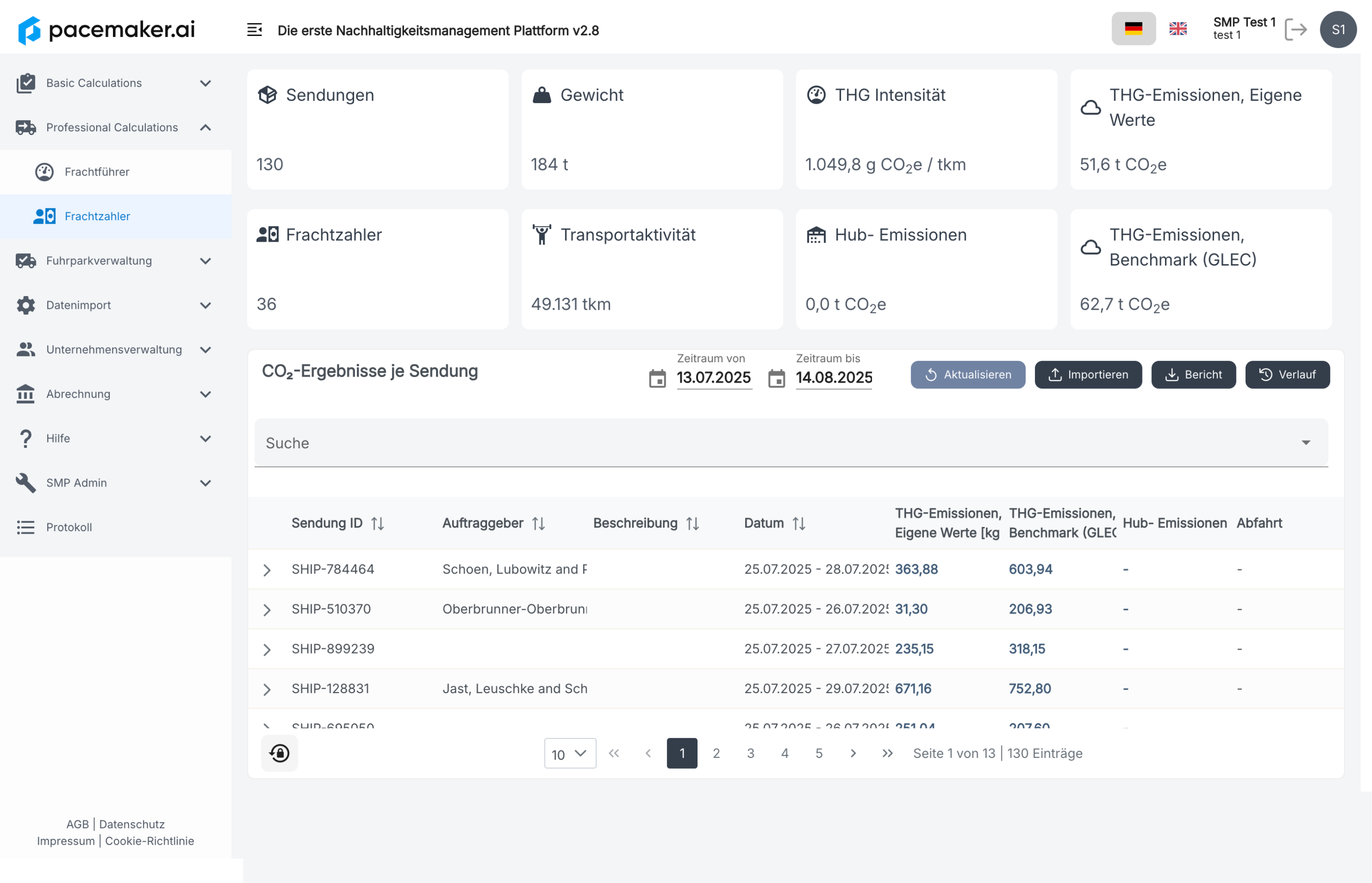The image size is (1372, 883).
Task: Toggle the sidebar menu hamburger icon
Action: (255, 30)
